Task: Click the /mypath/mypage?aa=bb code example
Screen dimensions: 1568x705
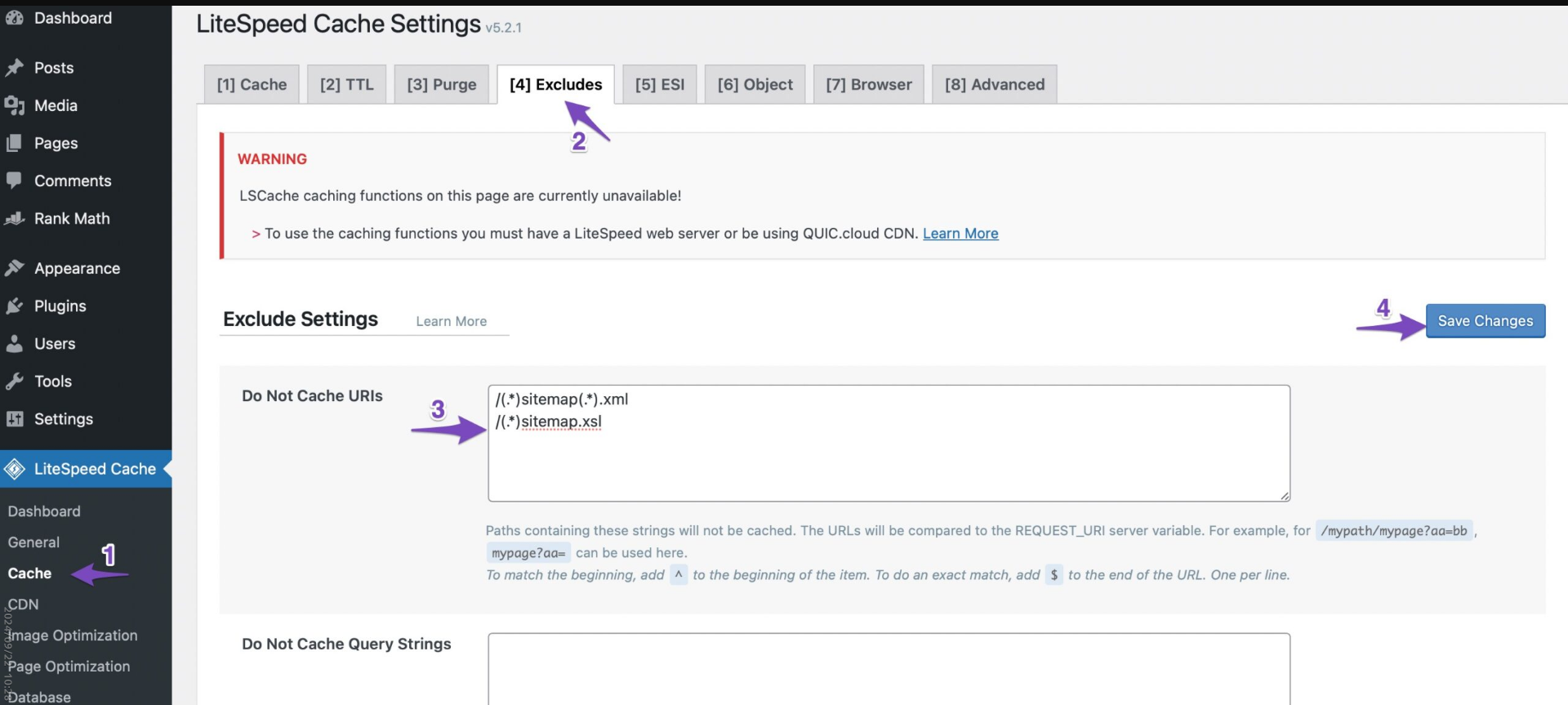Action: (1394, 531)
